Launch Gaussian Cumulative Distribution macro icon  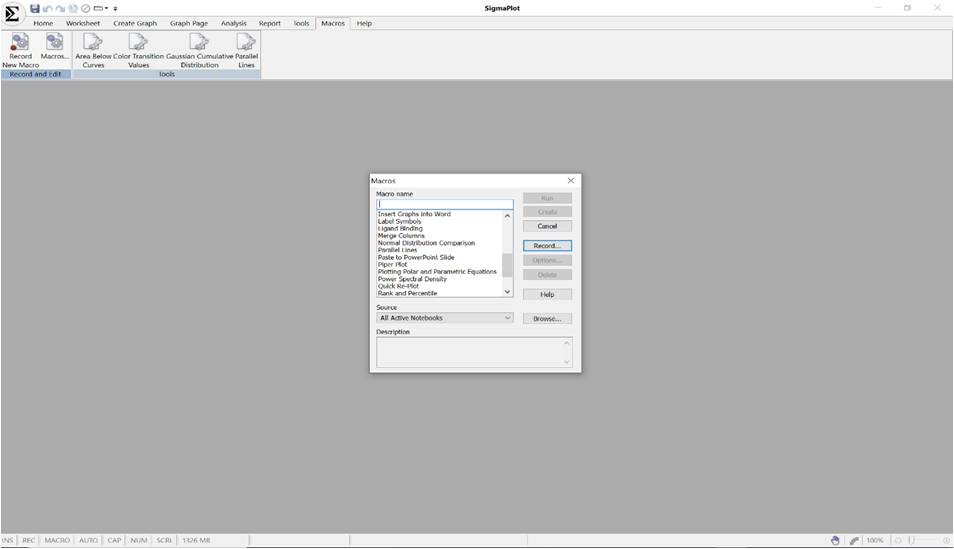199,43
